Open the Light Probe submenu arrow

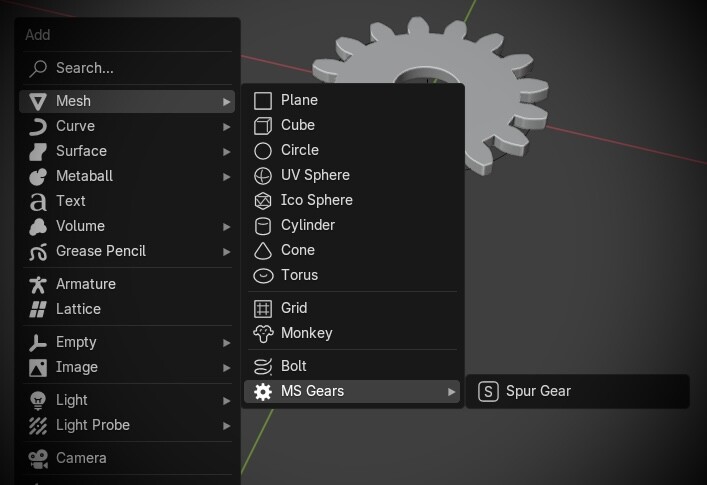[226, 426]
